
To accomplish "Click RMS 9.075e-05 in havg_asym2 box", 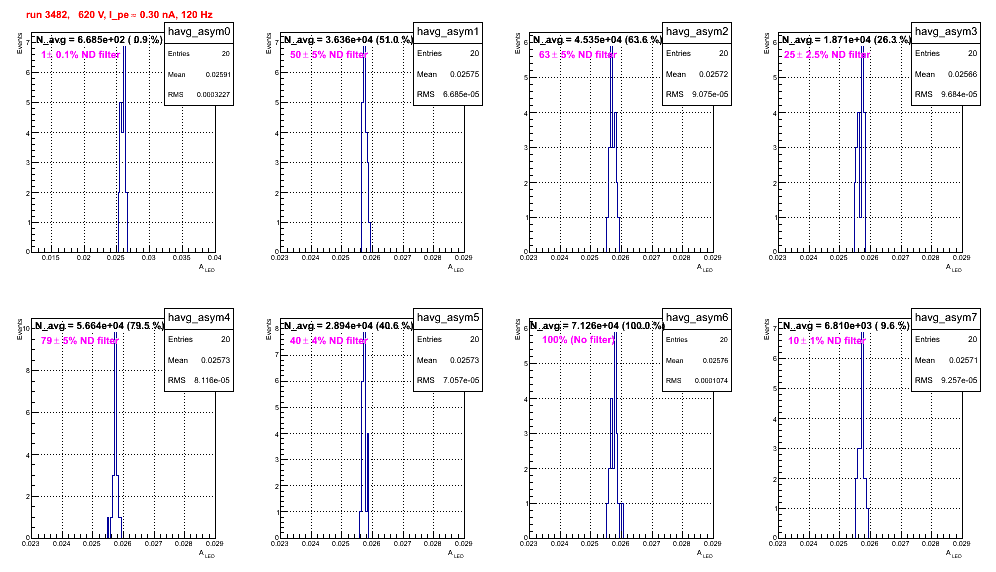I will click(x=697, y=95).
